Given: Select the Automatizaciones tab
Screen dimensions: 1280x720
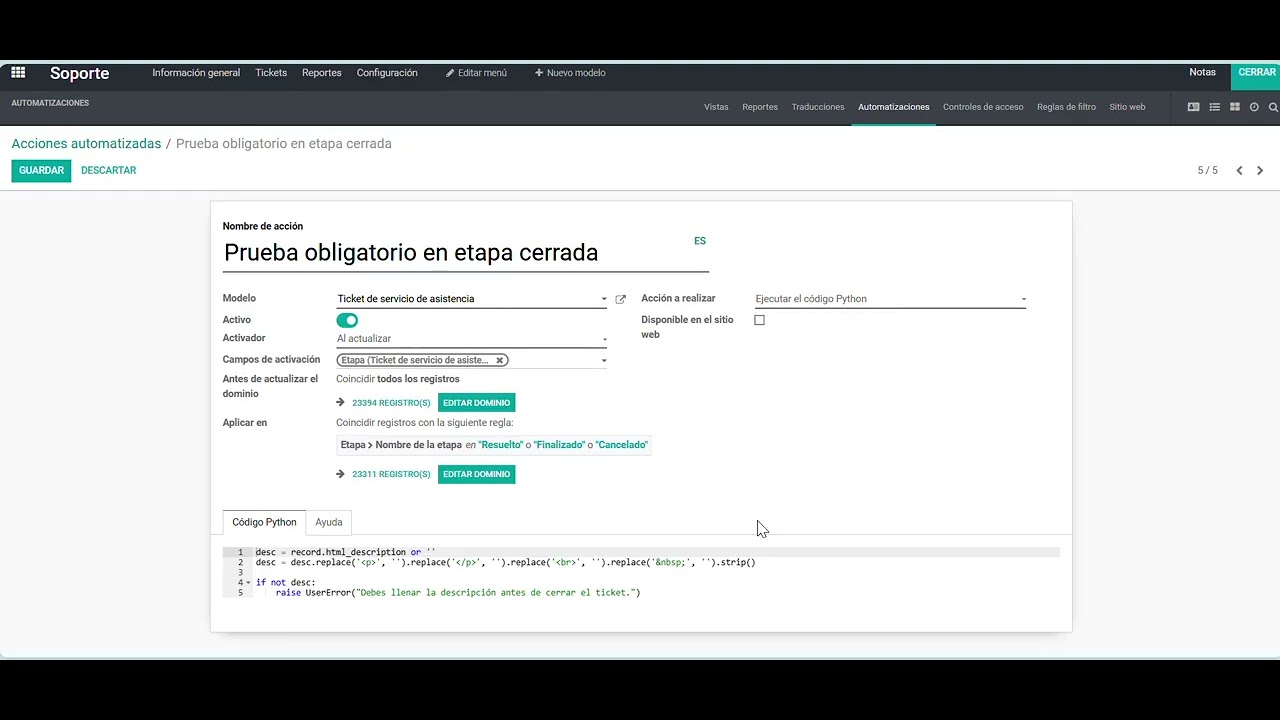Looking at the screenshot, I should 894,107.
